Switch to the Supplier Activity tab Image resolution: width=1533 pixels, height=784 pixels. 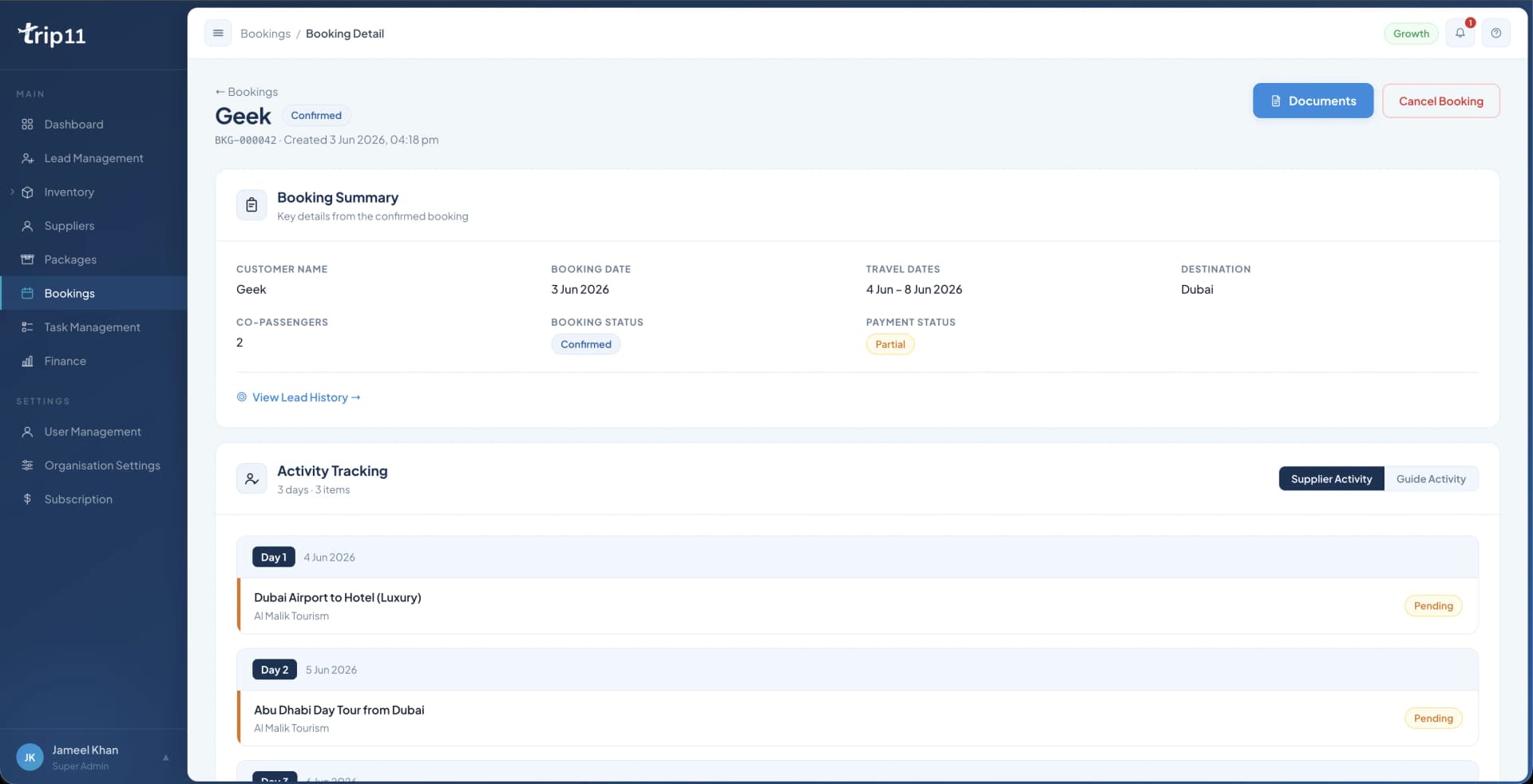tap(1331, 479)
